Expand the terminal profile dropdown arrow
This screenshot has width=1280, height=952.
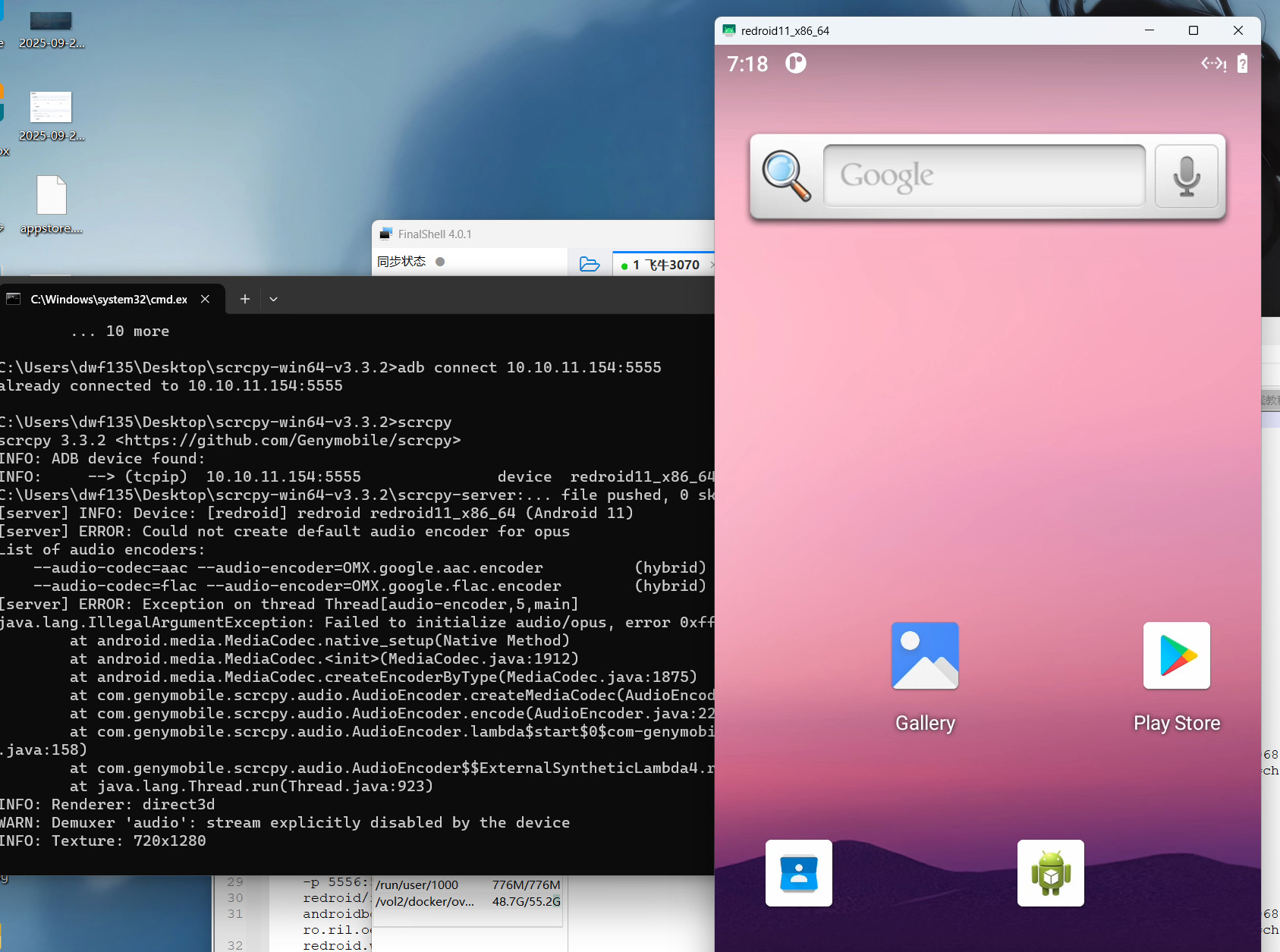click(x=274, y=300)
